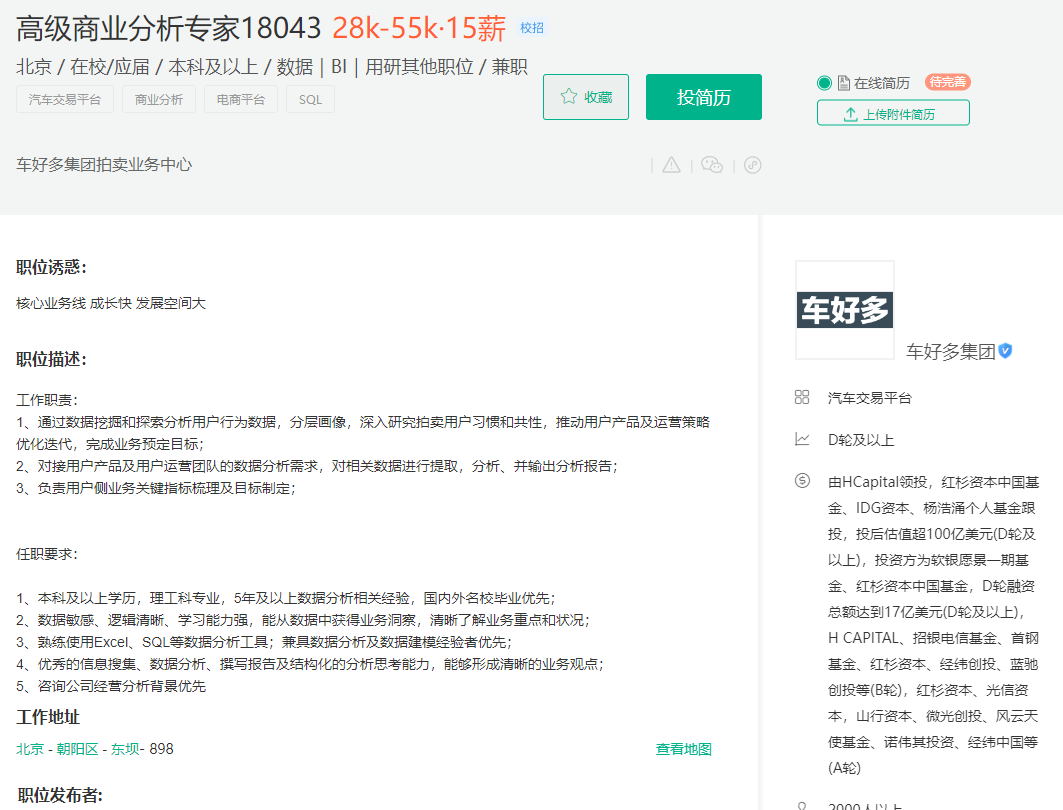This screenshot has height=810, width=1063.
Task: Click 查看地图 to view the map
Action: [683, 749]
